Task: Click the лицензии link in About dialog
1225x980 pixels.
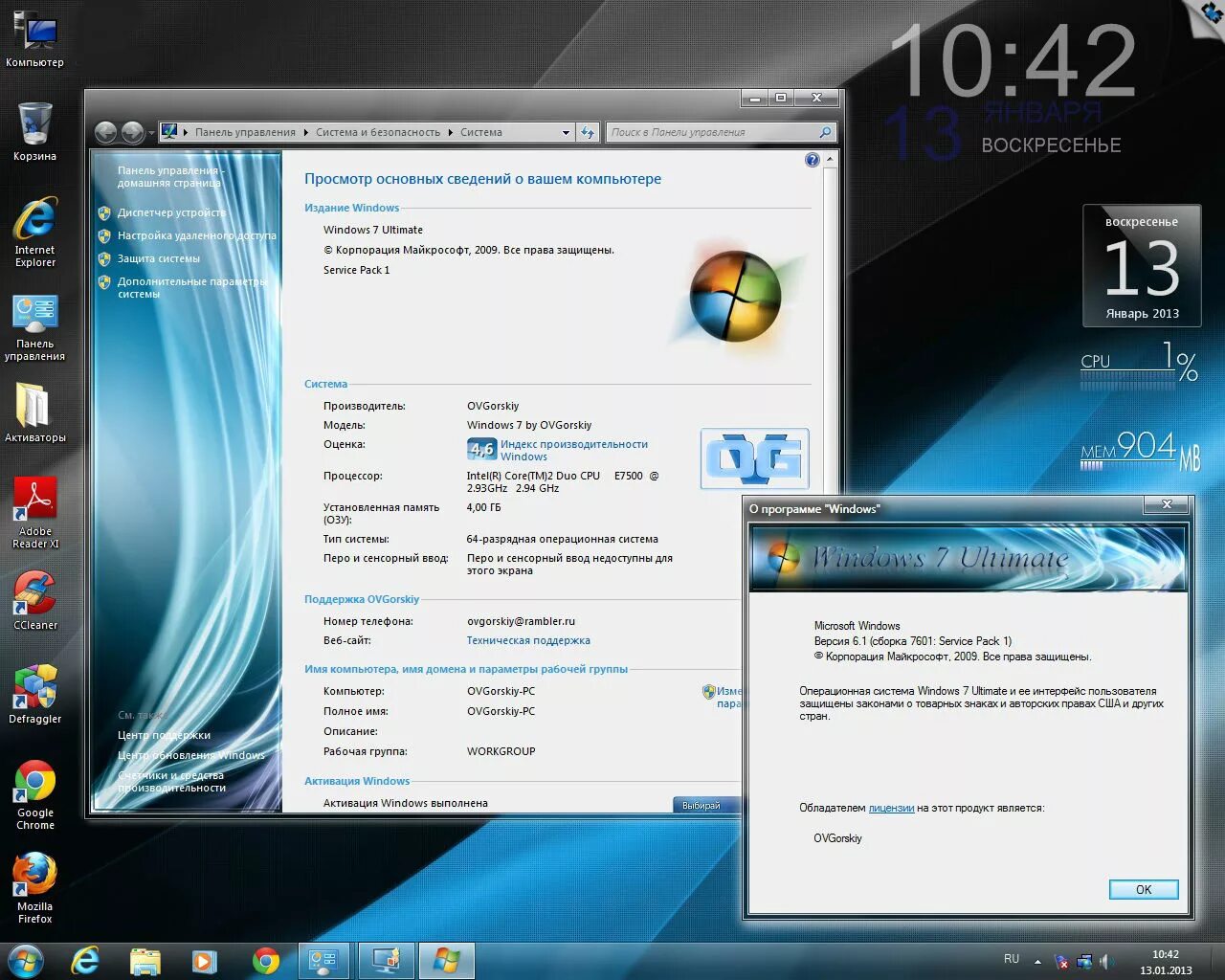Action: (x=891, y=808)
